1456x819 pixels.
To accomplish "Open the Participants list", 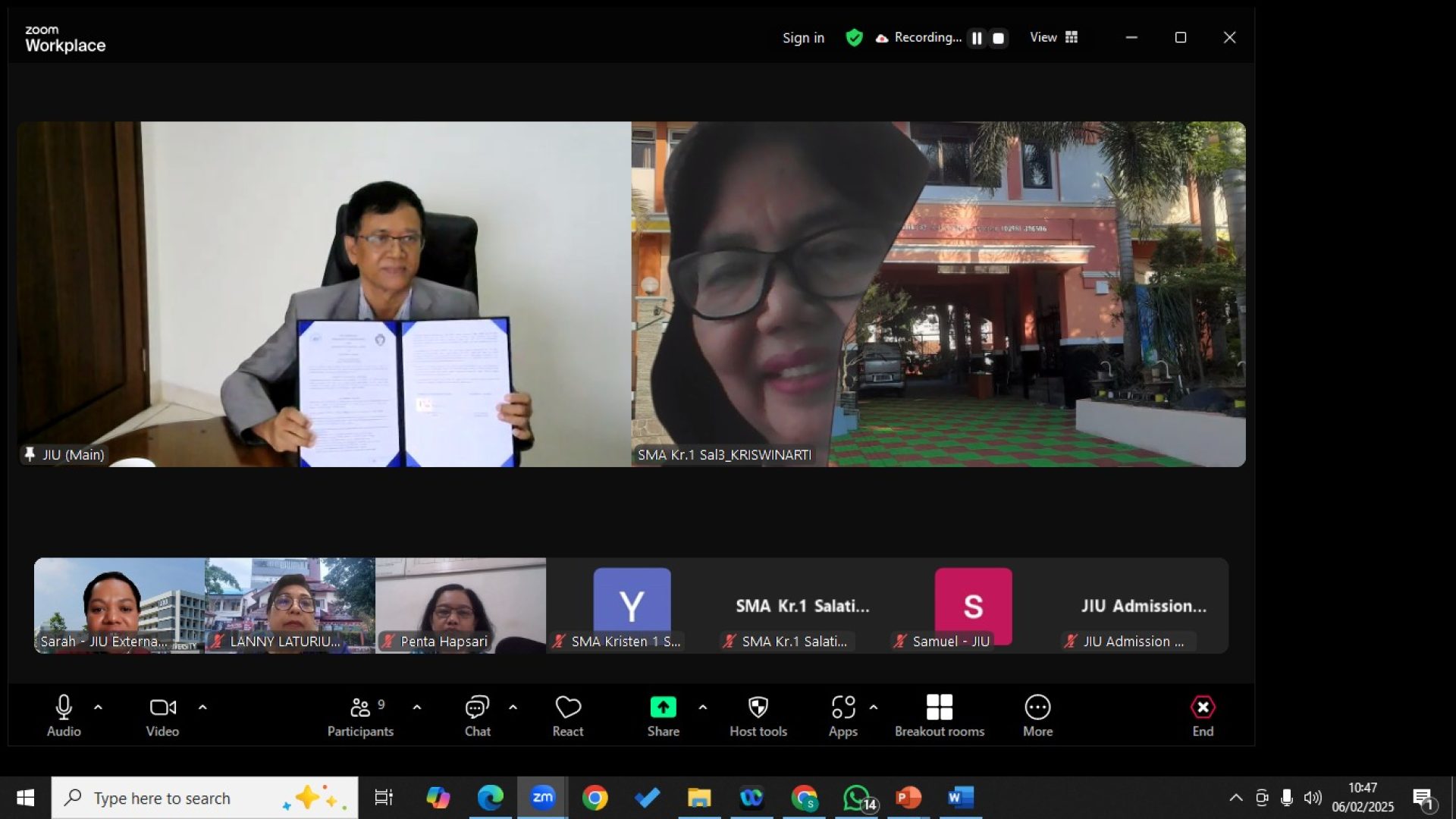I will (x=360, y=708).
